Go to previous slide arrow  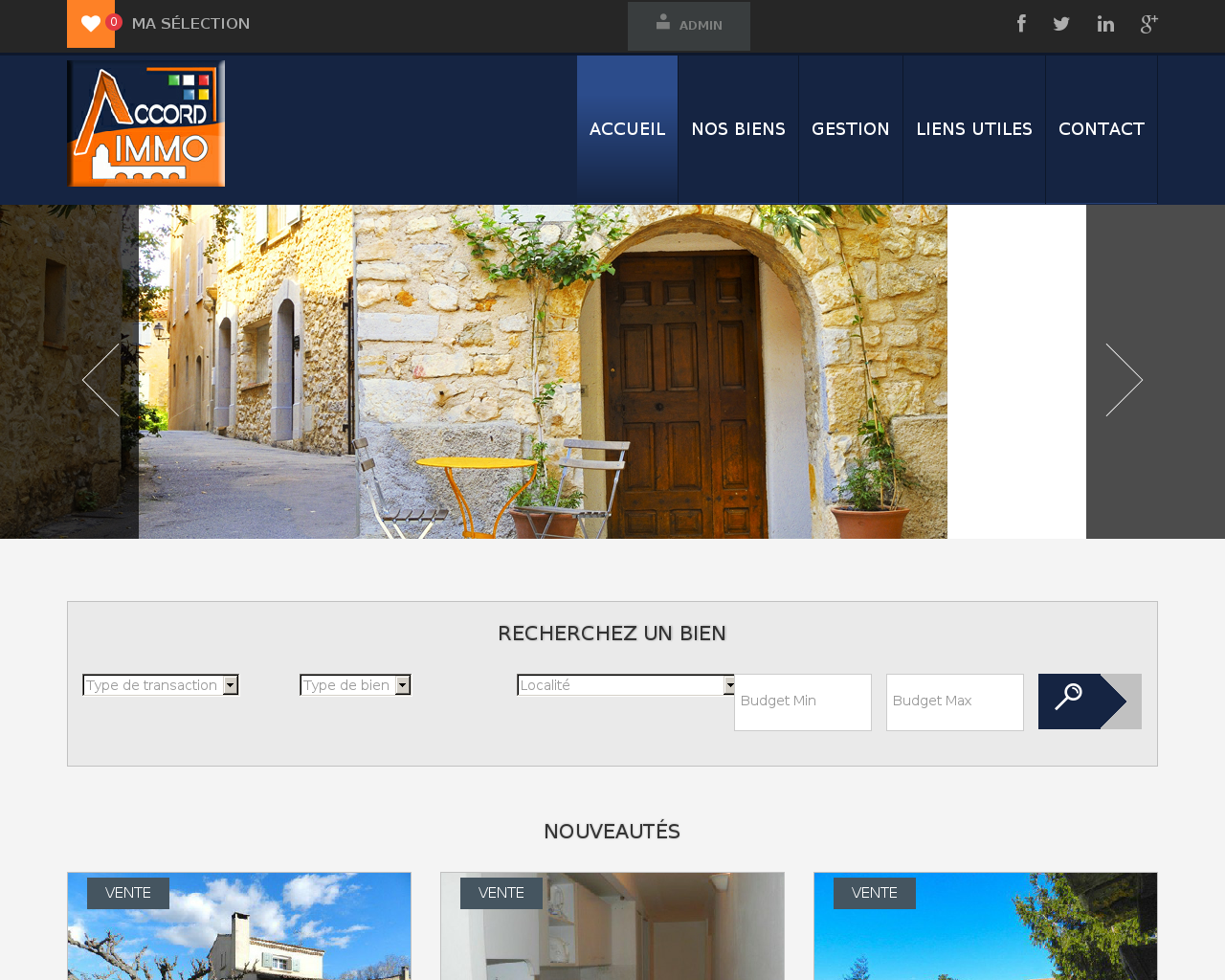point(101,380)
